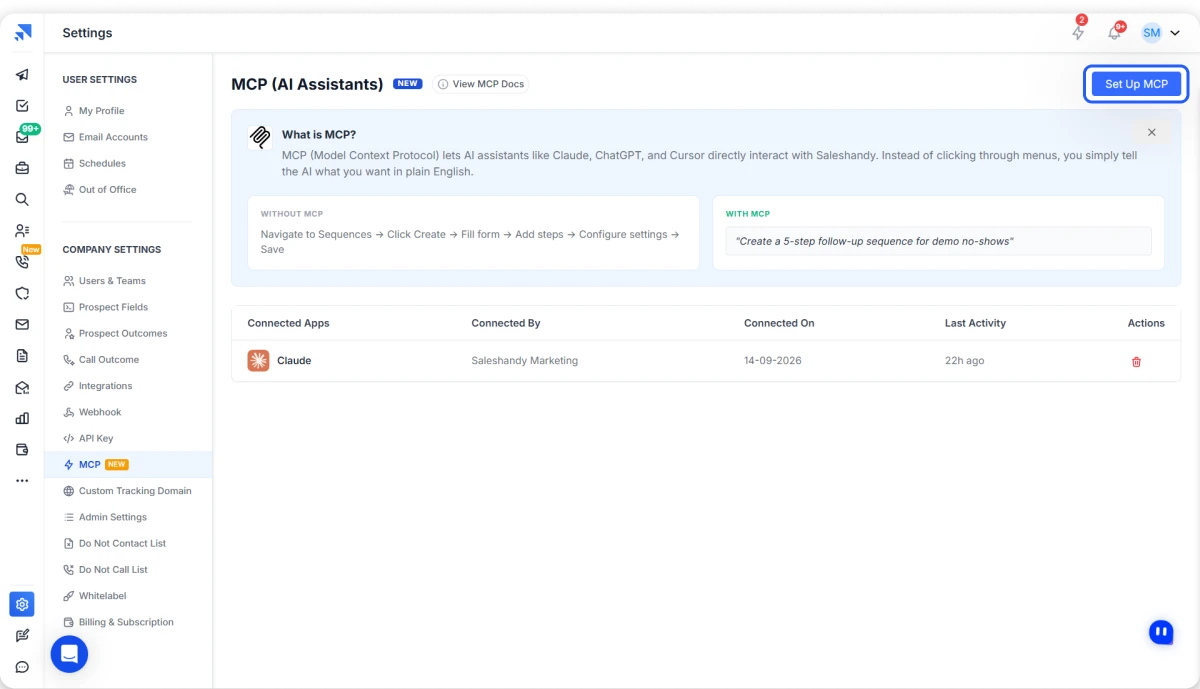Image resolution: width=1200 pixels, height=689 pixels.
Task: Open Users & Teams settings
Action: (x=112, y=281)
